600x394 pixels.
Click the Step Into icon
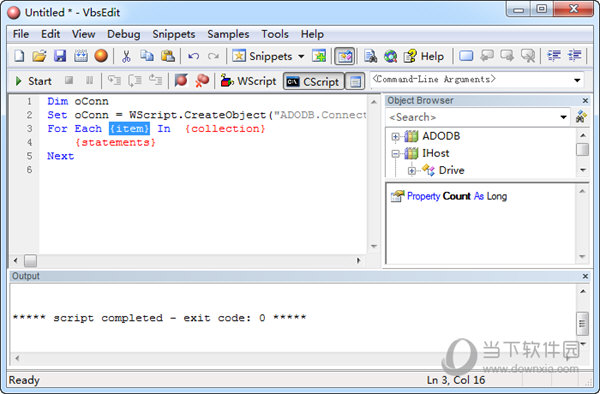click(x=114, y=80)
